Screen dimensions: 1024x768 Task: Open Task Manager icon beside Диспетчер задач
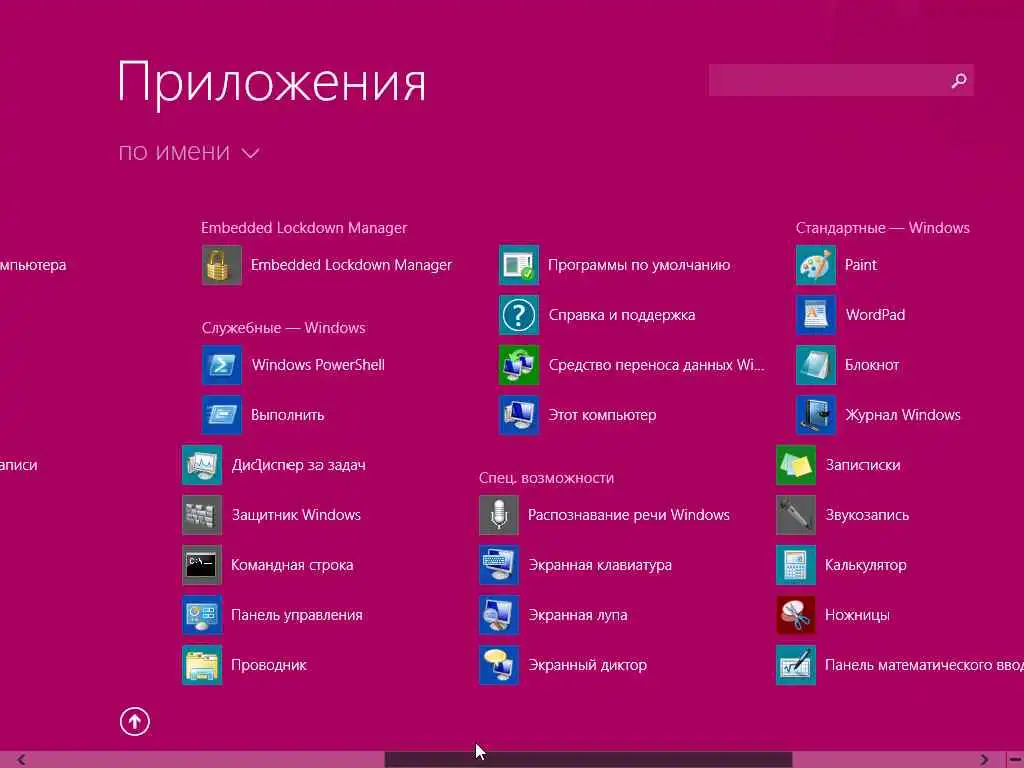click(202, 465)
